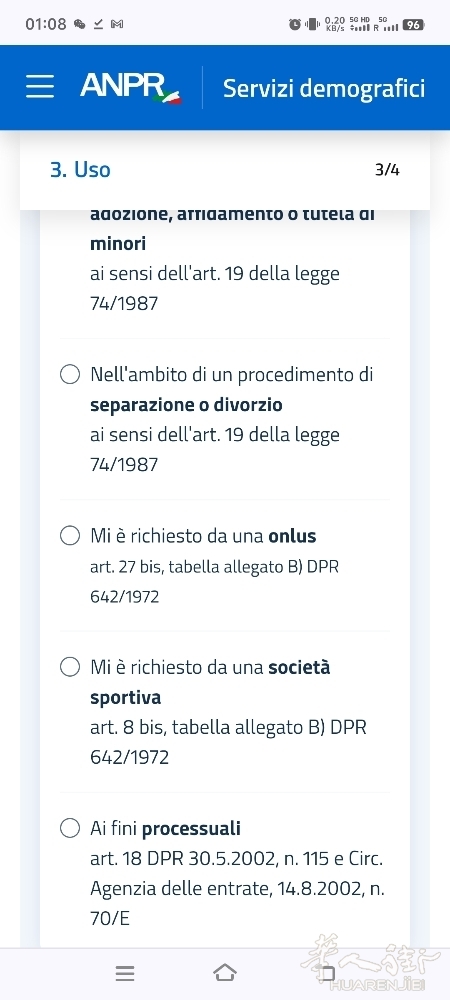Image resolution: width=450 pixels, height=1000 pixels.
Task: Tap the 3/4 step progress indicator
Action: (x=388, y=170)
